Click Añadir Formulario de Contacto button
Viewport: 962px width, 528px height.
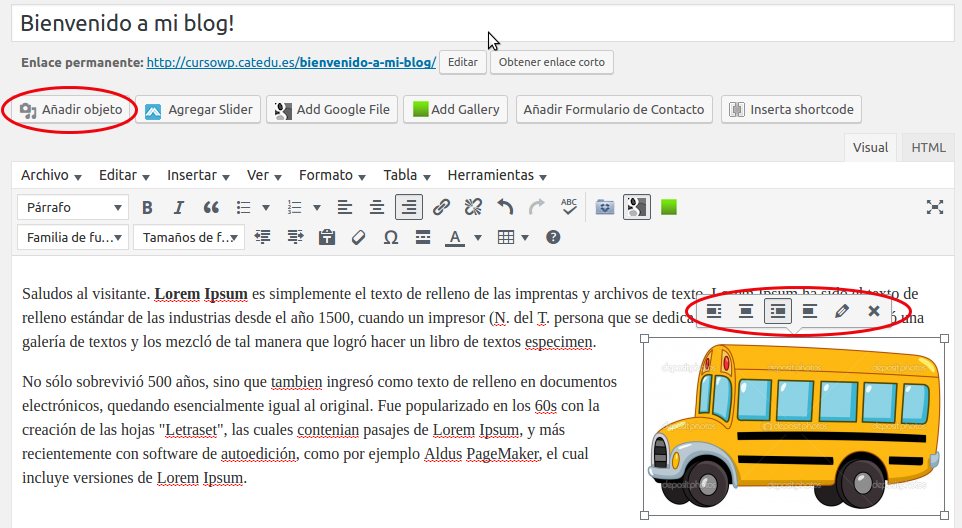[x=614, y=110]
